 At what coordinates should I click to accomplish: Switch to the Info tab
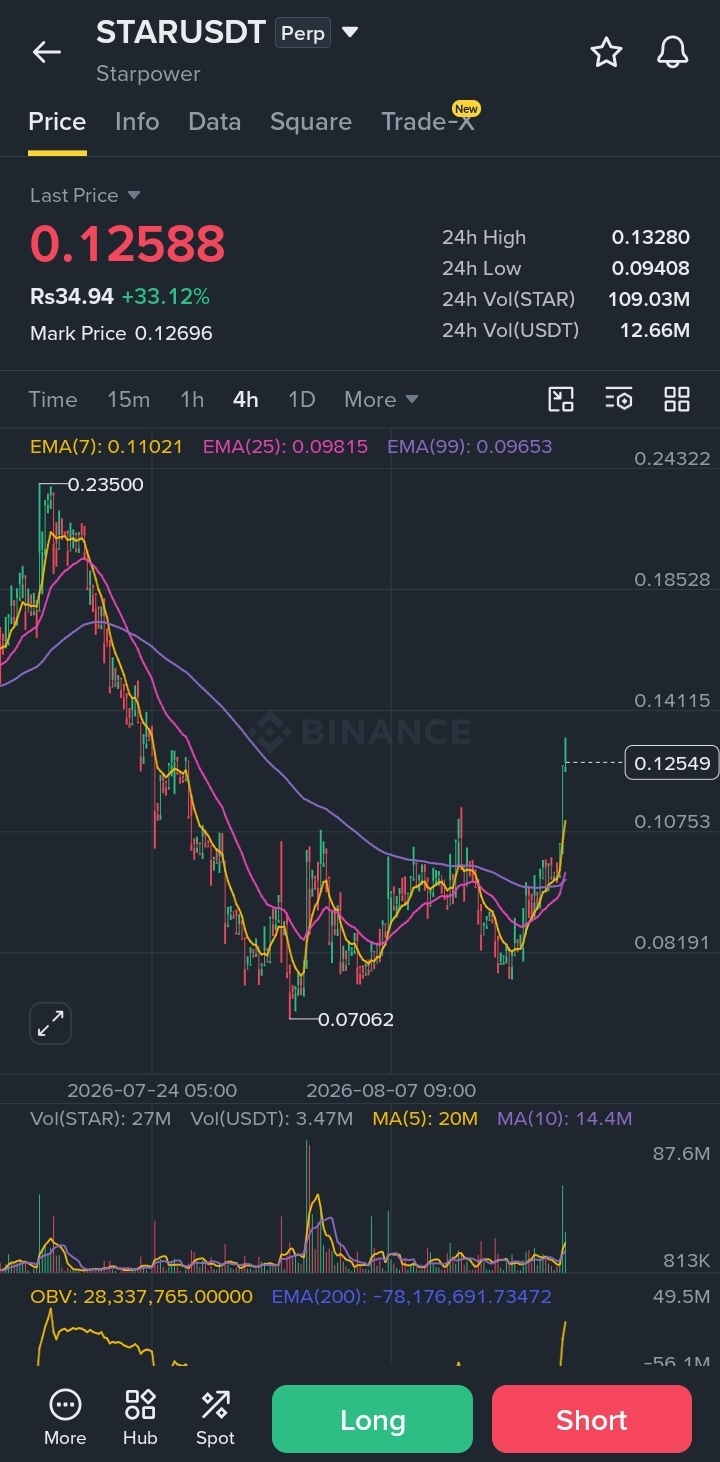[137, 122]
